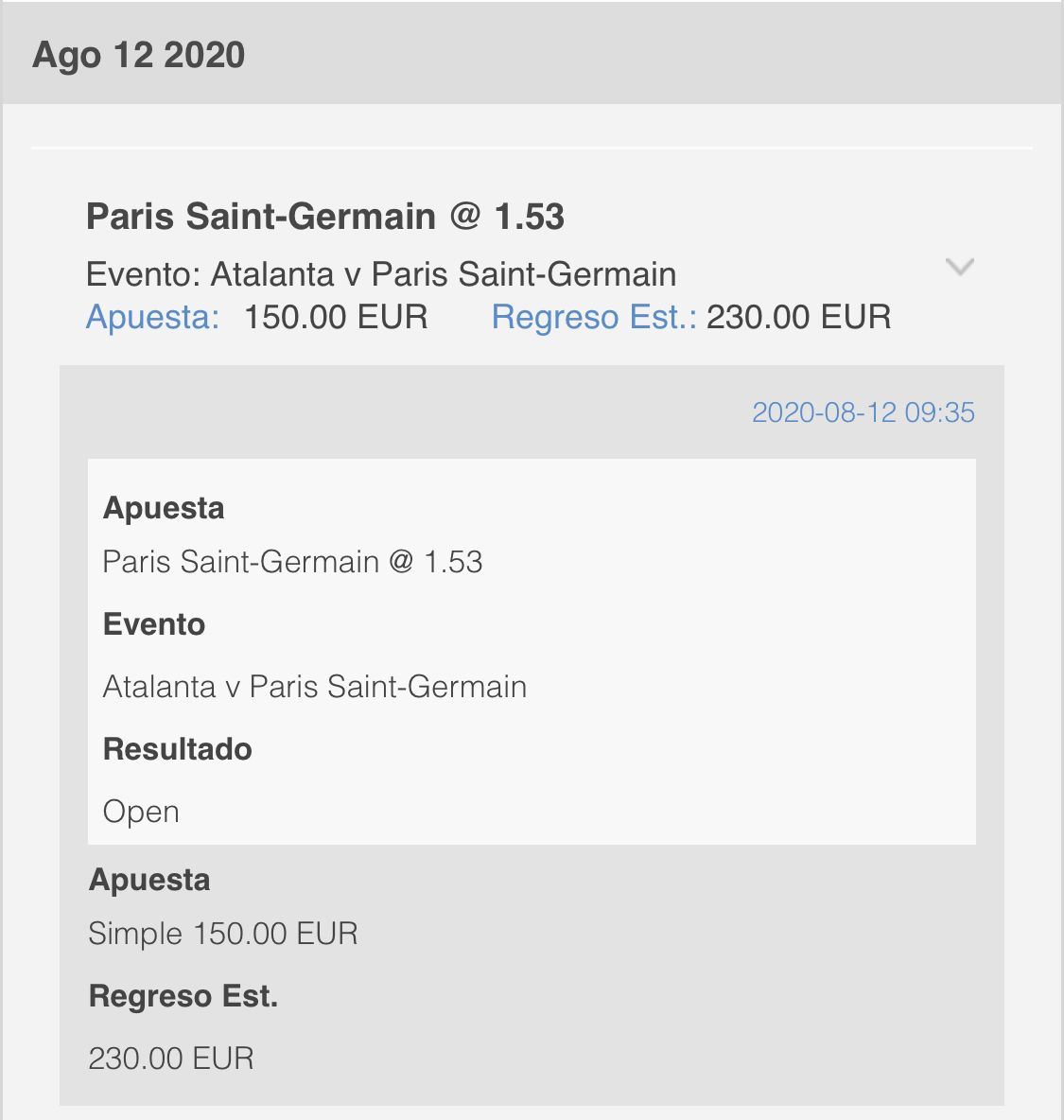The image size is (1064, 1120).
Task: Click Atalanta v Paris Saint-Germain text in card
Action: tap(315, 687)
